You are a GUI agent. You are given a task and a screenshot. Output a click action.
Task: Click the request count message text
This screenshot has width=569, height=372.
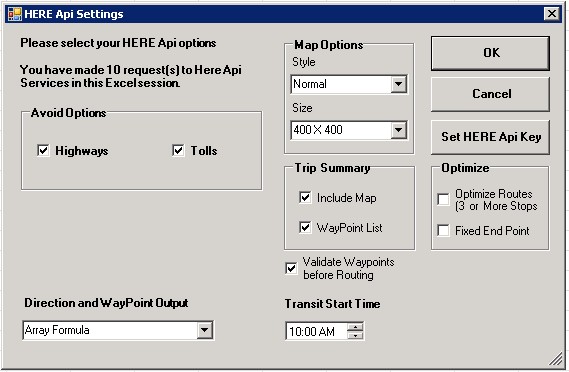coord(131,76)
